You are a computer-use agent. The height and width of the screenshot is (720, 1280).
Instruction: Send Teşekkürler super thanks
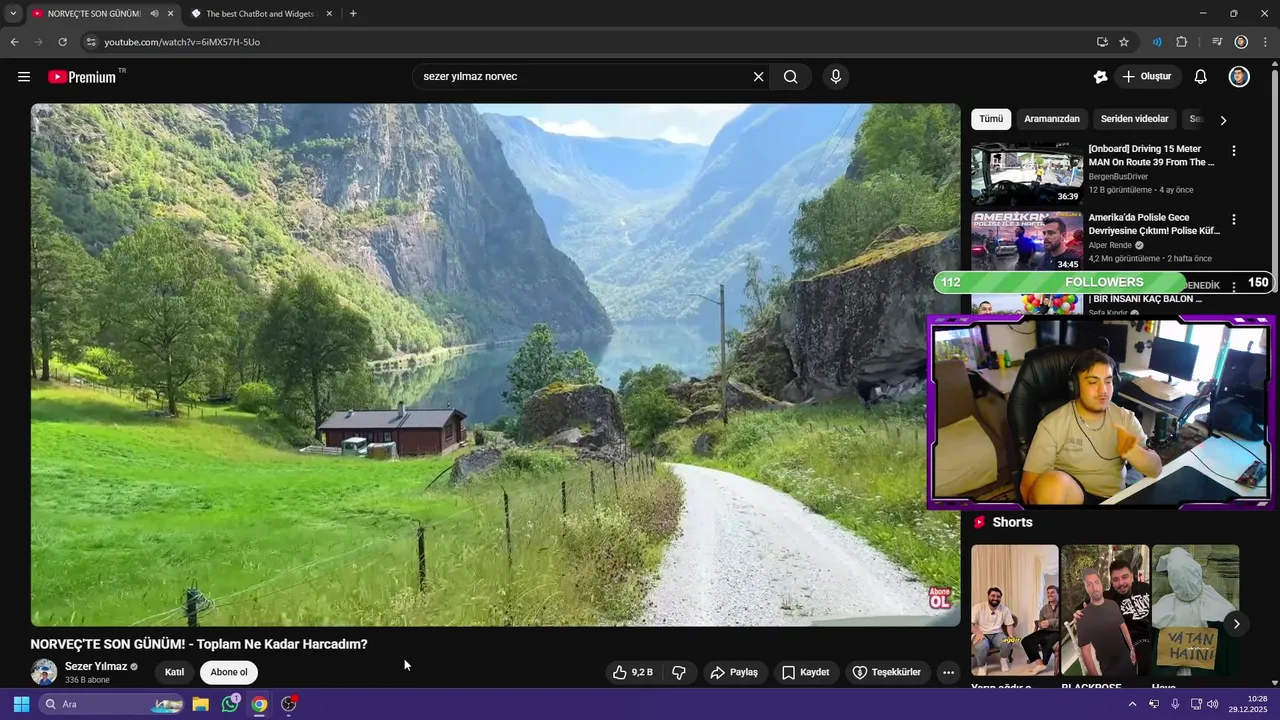[887, 672]
